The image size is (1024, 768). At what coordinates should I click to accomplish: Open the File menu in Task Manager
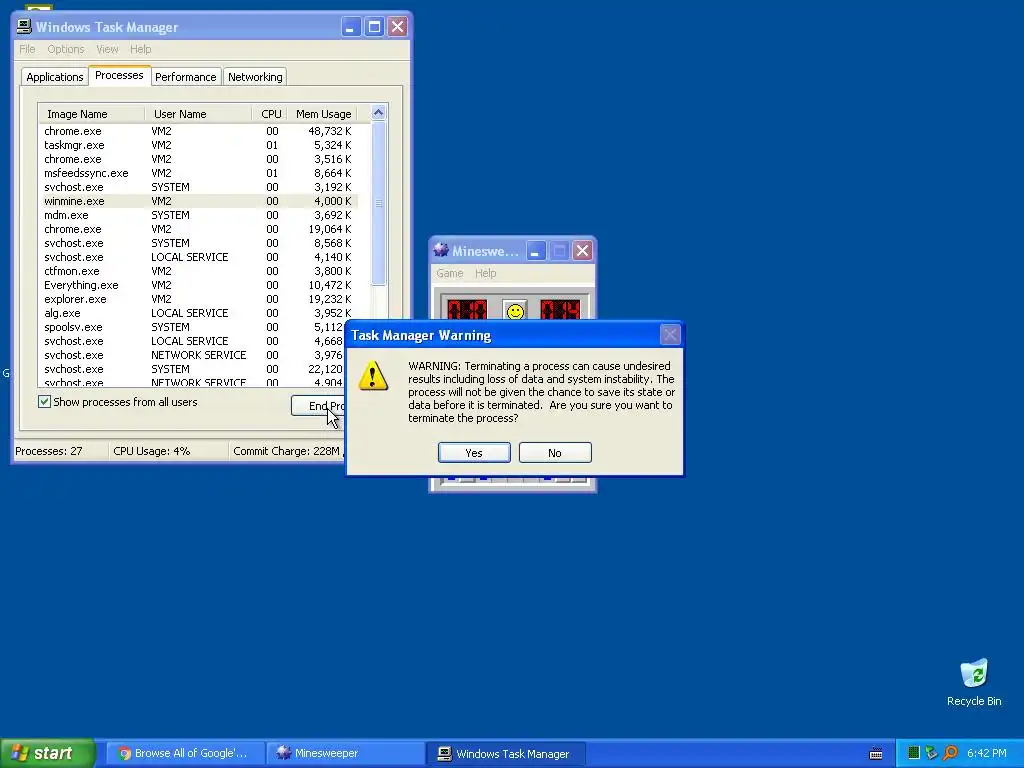[x=27, y=49]
